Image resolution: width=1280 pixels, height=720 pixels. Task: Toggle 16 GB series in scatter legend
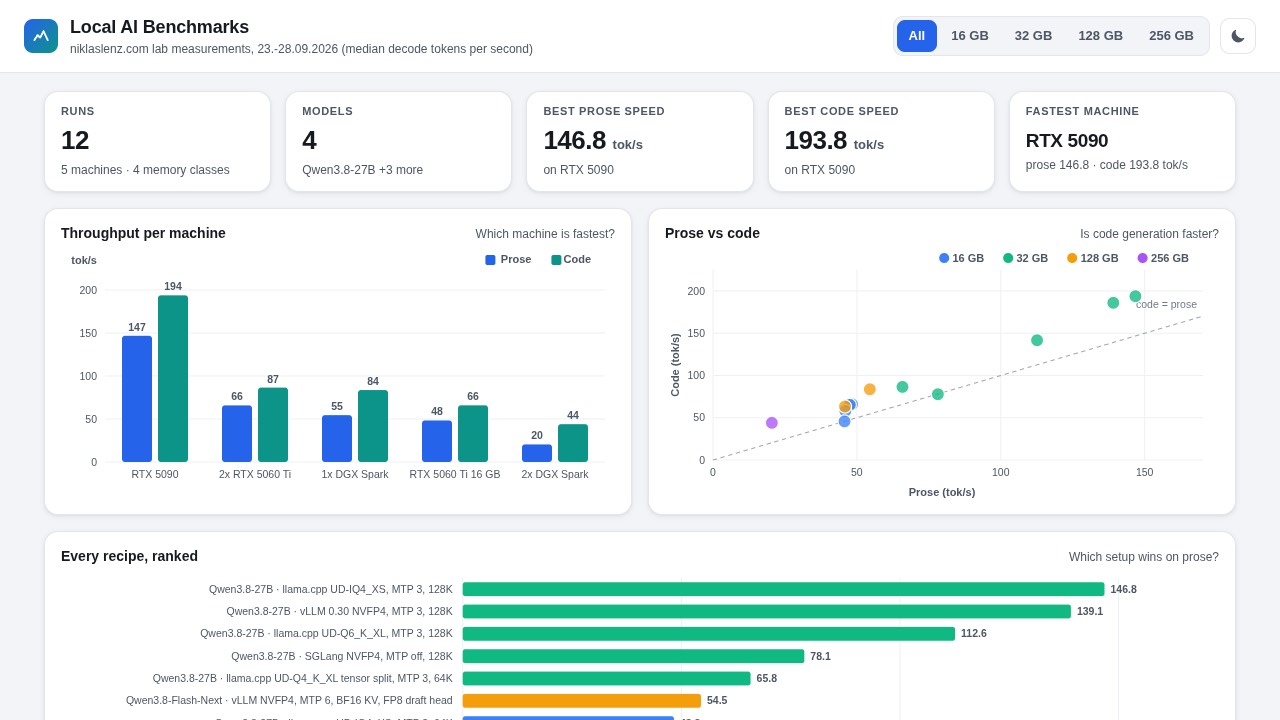[x=961, y=258]
